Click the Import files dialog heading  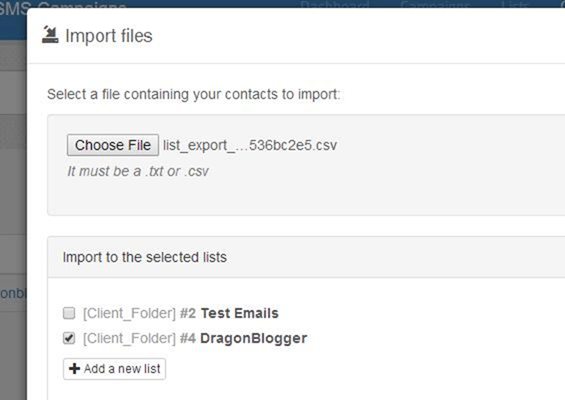109,36
